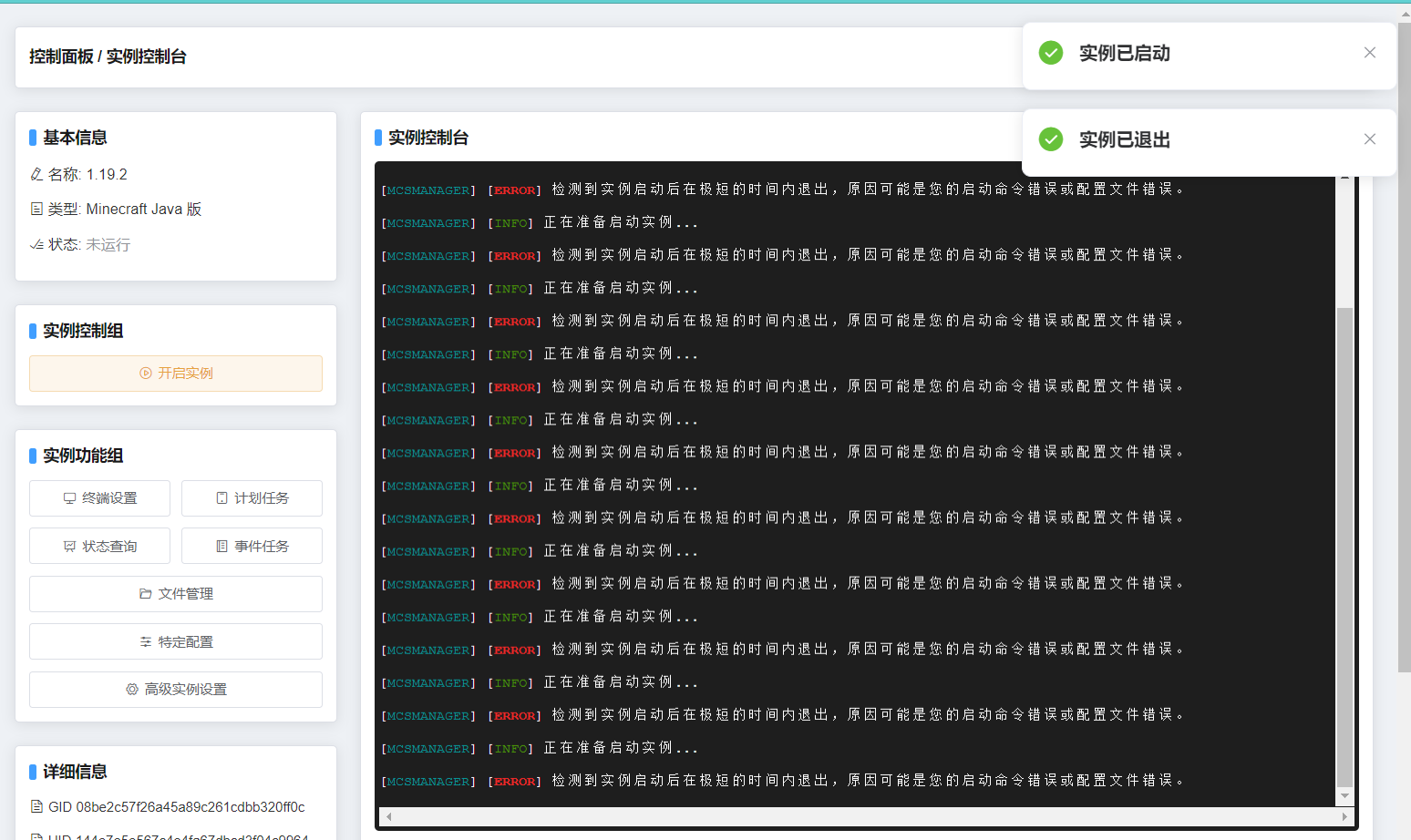The image size is (1411, 840).
Task: Click the 详细信息 panel title
Action: (x=73, y=771)
